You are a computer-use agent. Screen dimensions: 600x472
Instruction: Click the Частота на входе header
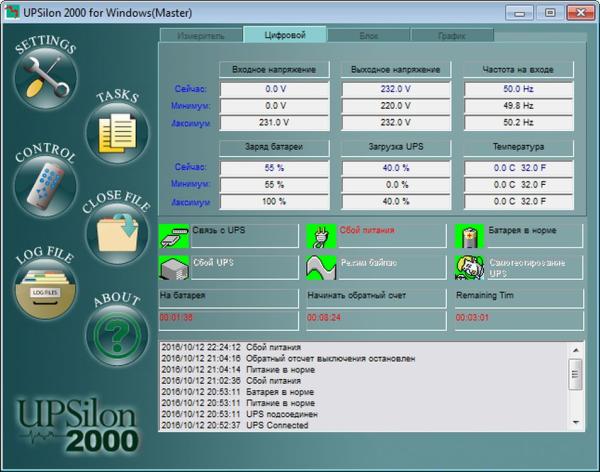coord(518,70)
